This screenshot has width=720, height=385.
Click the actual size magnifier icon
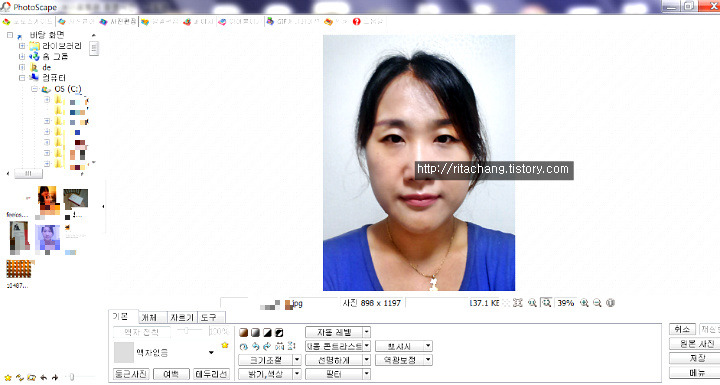(532, 303)
